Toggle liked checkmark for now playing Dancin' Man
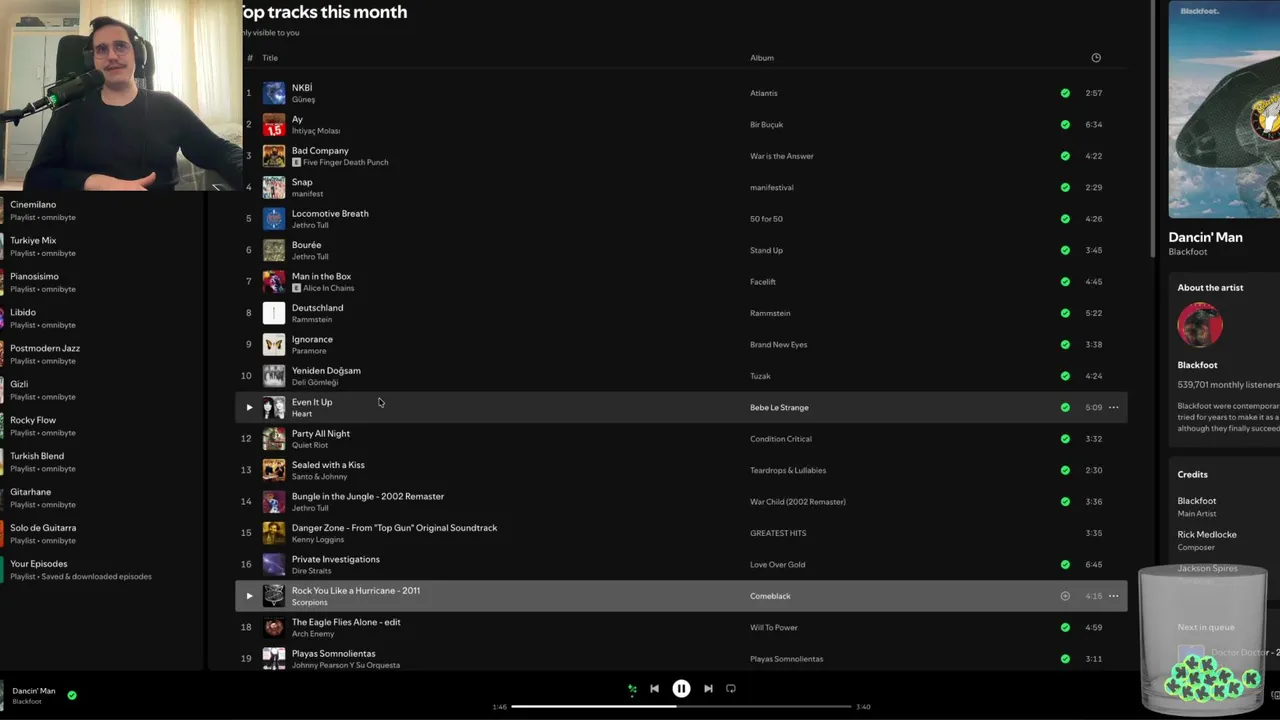The width and height of the screenshot is (1280, 720). pyautogui.click(x=72, y=695)
